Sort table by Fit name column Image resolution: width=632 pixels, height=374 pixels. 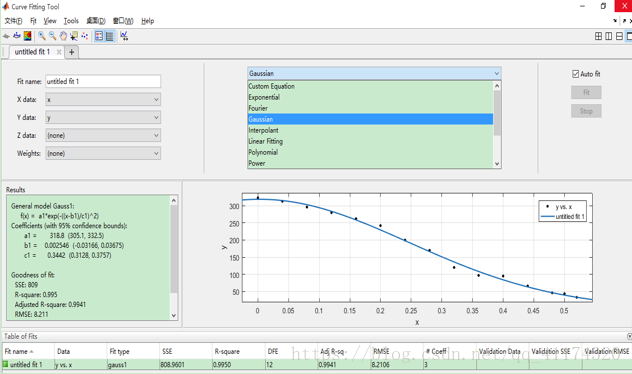(28, 351)
